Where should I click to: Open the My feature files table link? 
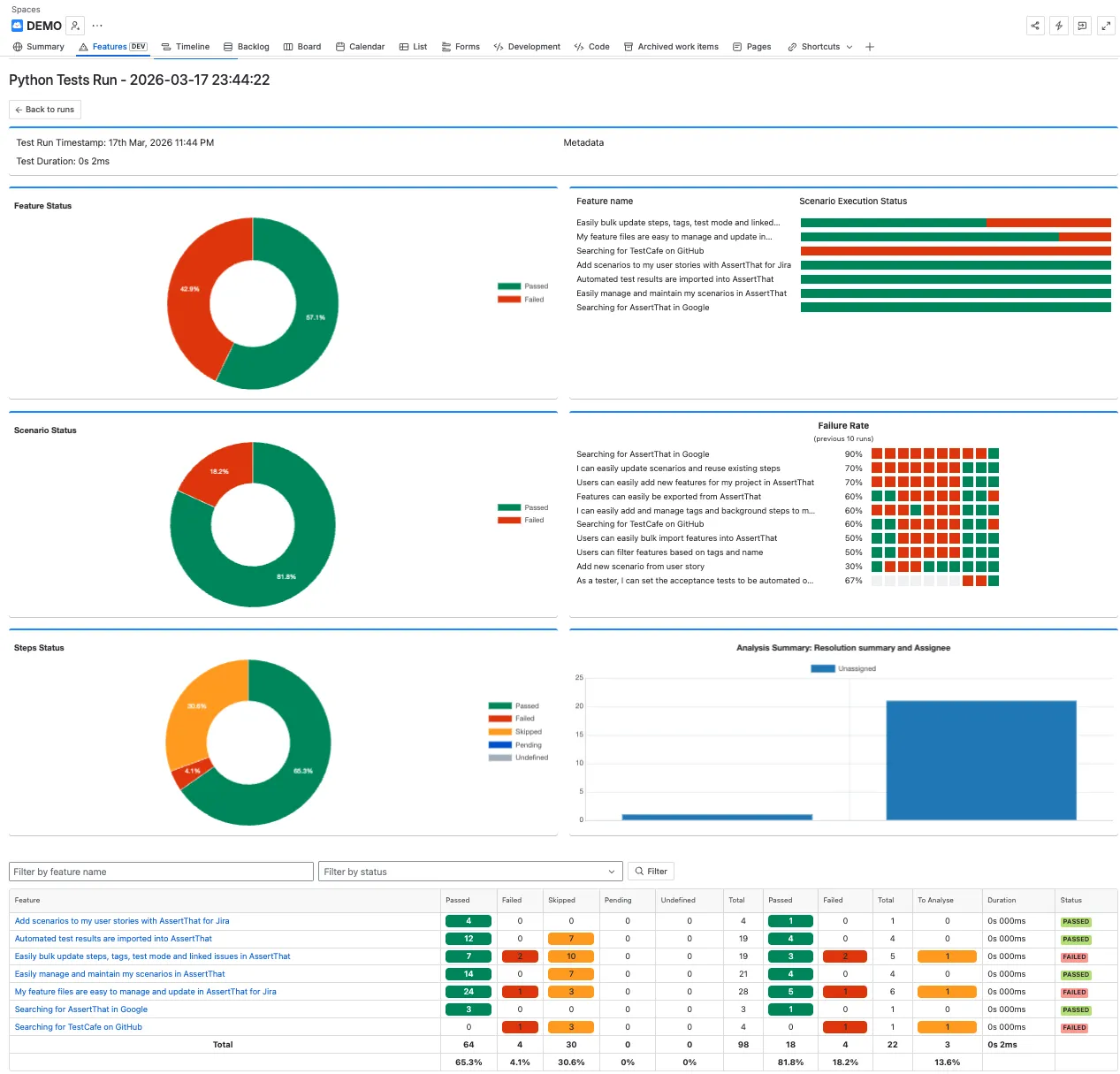[x=145, y=992]
